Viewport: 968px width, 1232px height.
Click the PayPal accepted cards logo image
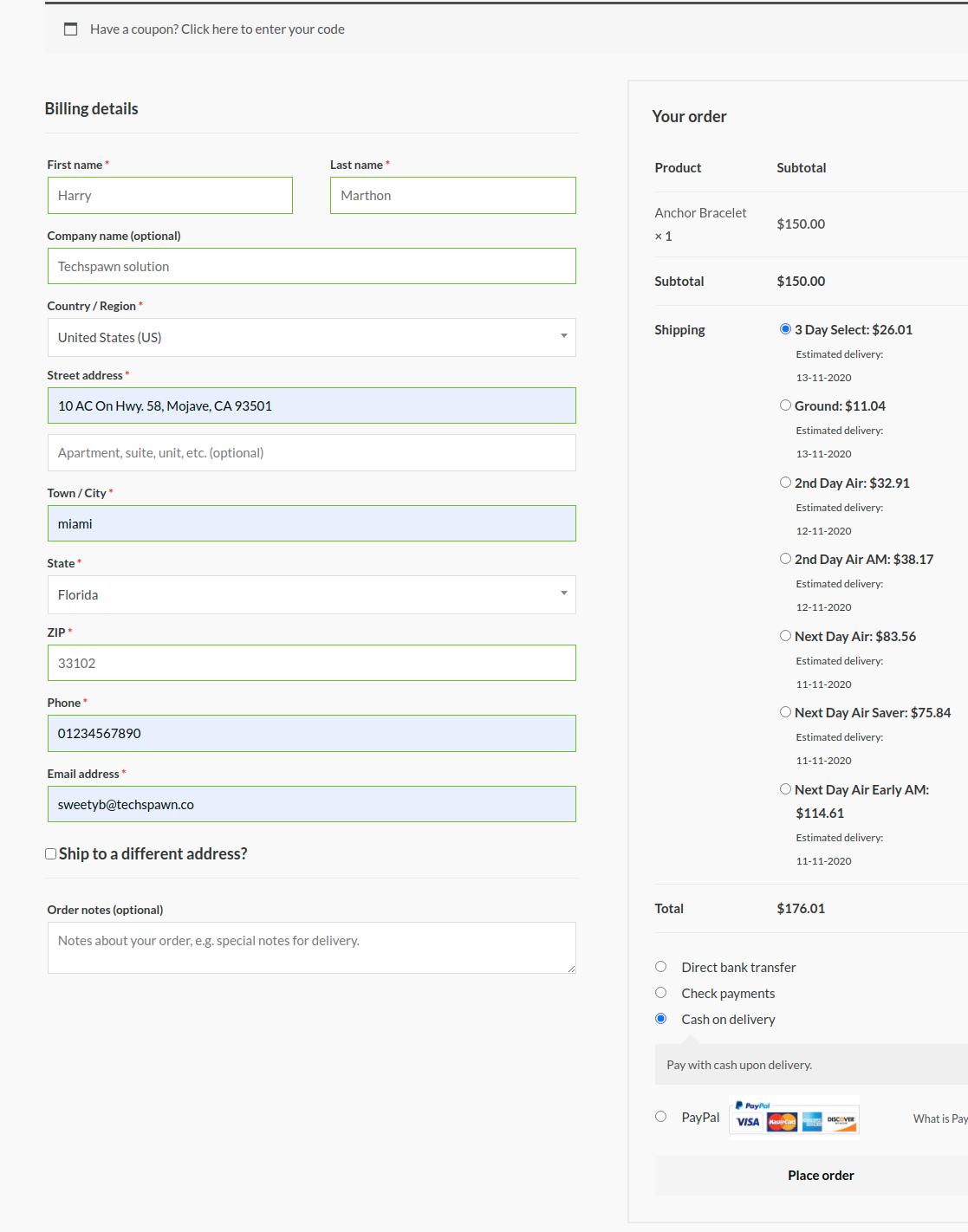tap(794, 1117)
